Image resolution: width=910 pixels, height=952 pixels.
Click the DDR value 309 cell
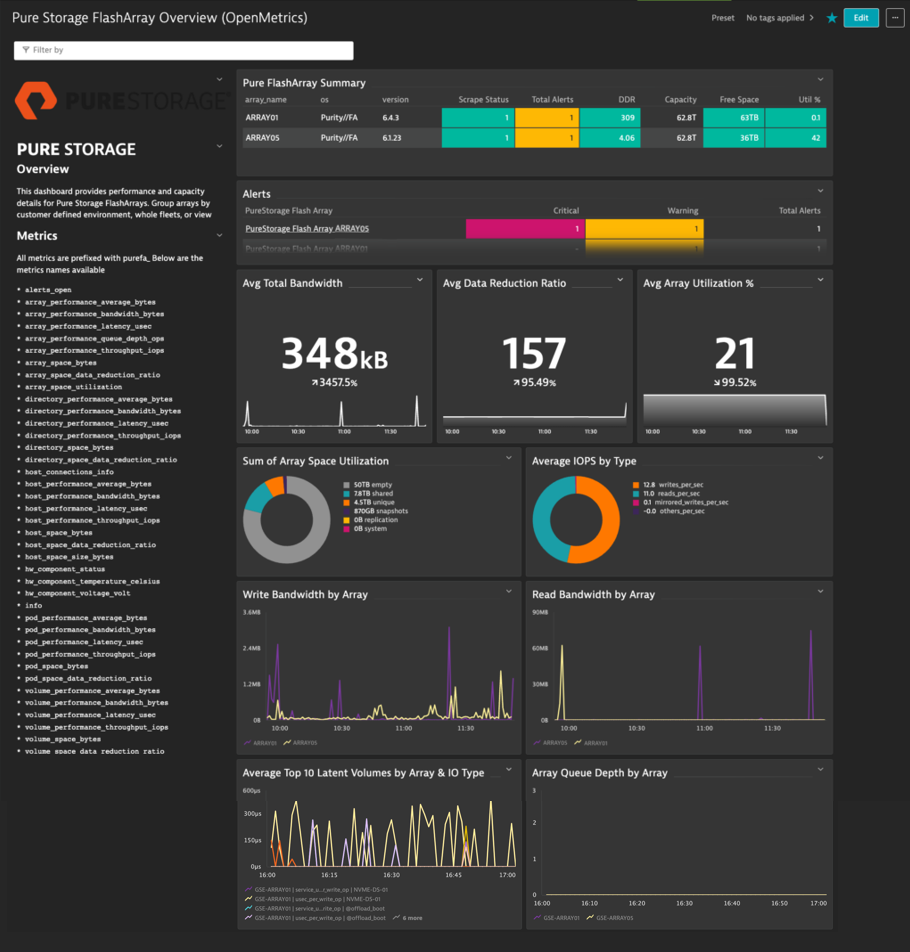pyautogui.click(x=609, y=118)
